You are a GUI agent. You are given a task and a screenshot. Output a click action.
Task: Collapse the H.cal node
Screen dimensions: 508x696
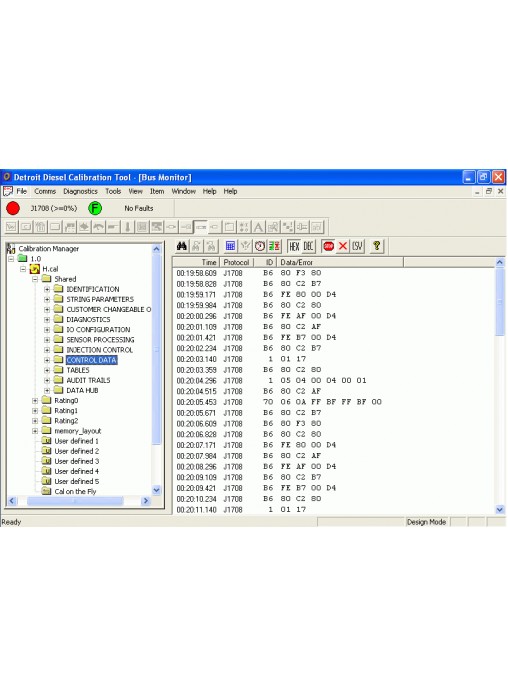tap(23, 269)
